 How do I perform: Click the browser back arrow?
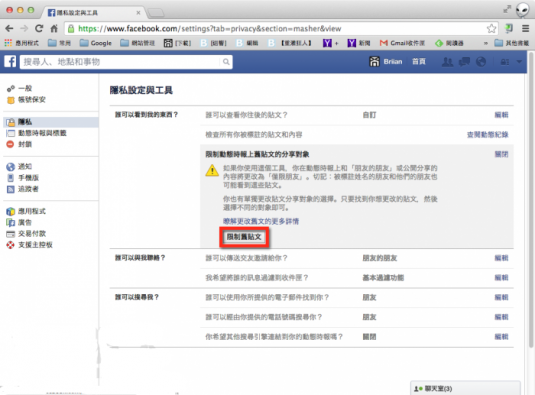[10, 29]
